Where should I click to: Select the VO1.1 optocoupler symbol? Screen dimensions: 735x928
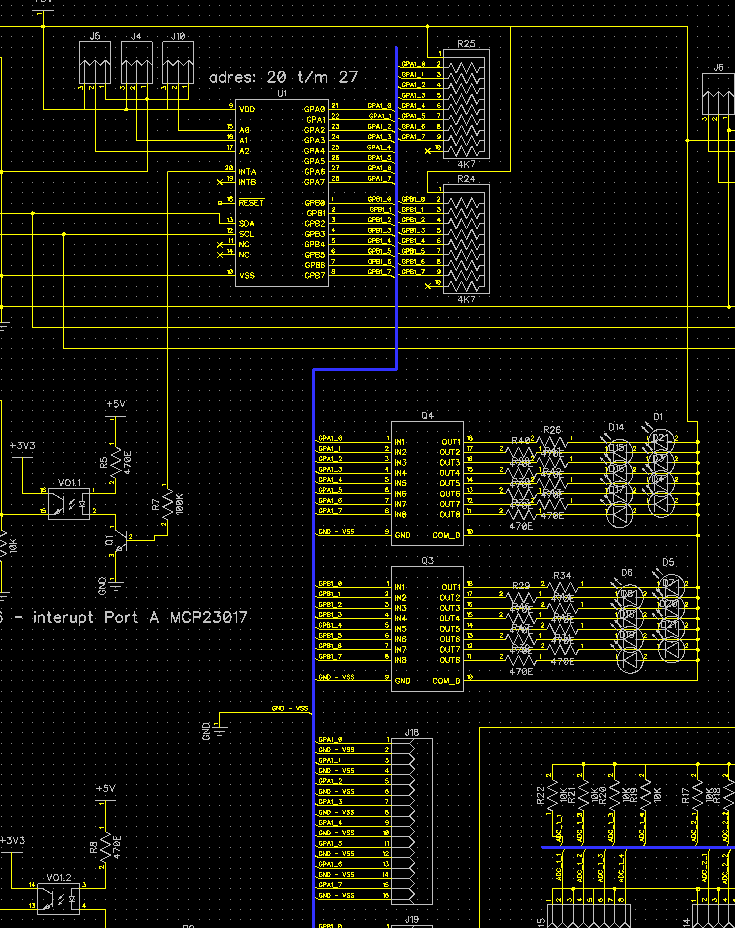[69, 504]
